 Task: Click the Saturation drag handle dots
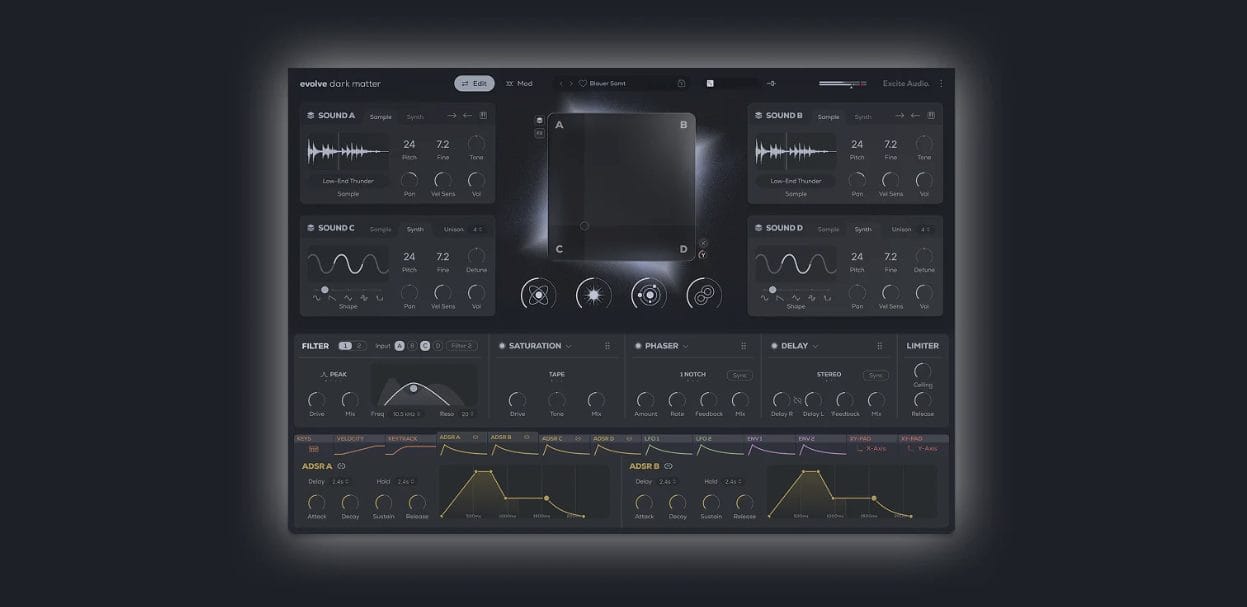pos(607,346)
